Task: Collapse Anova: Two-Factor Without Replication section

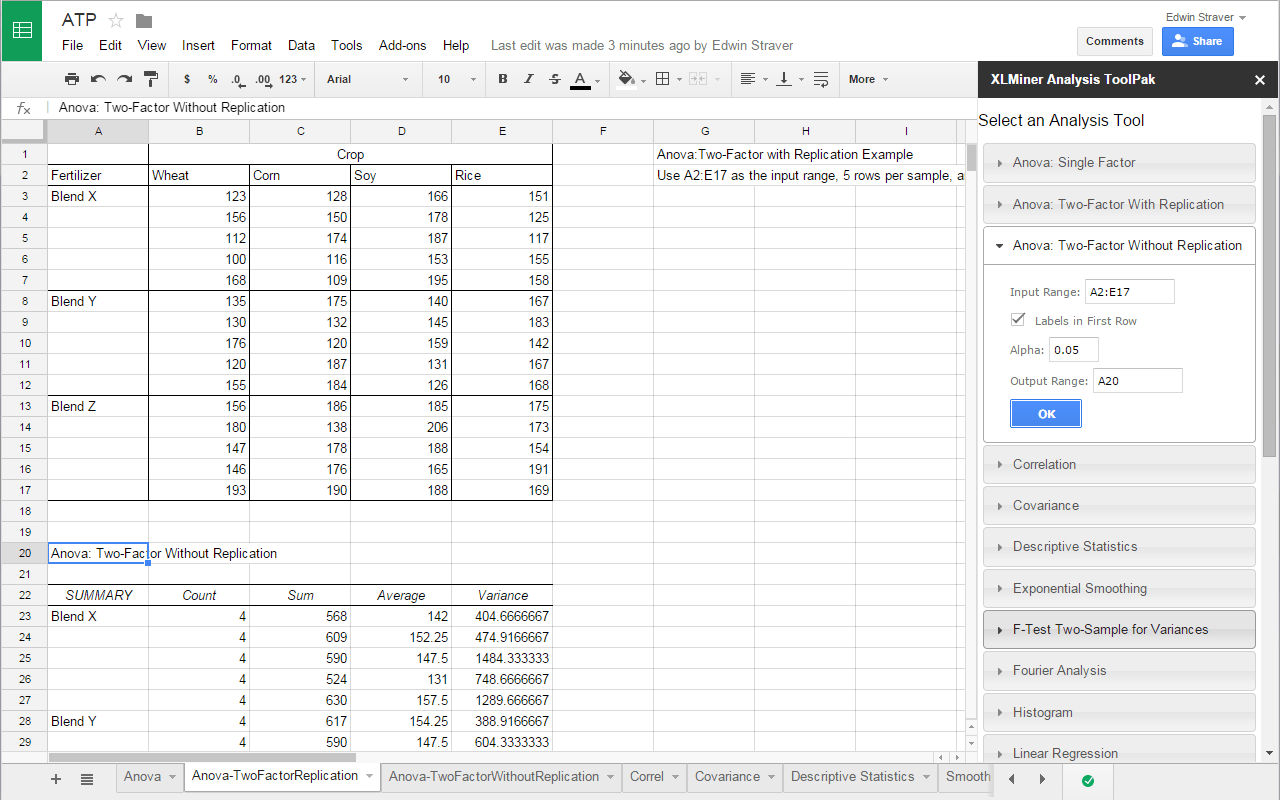Action: 1119,245
